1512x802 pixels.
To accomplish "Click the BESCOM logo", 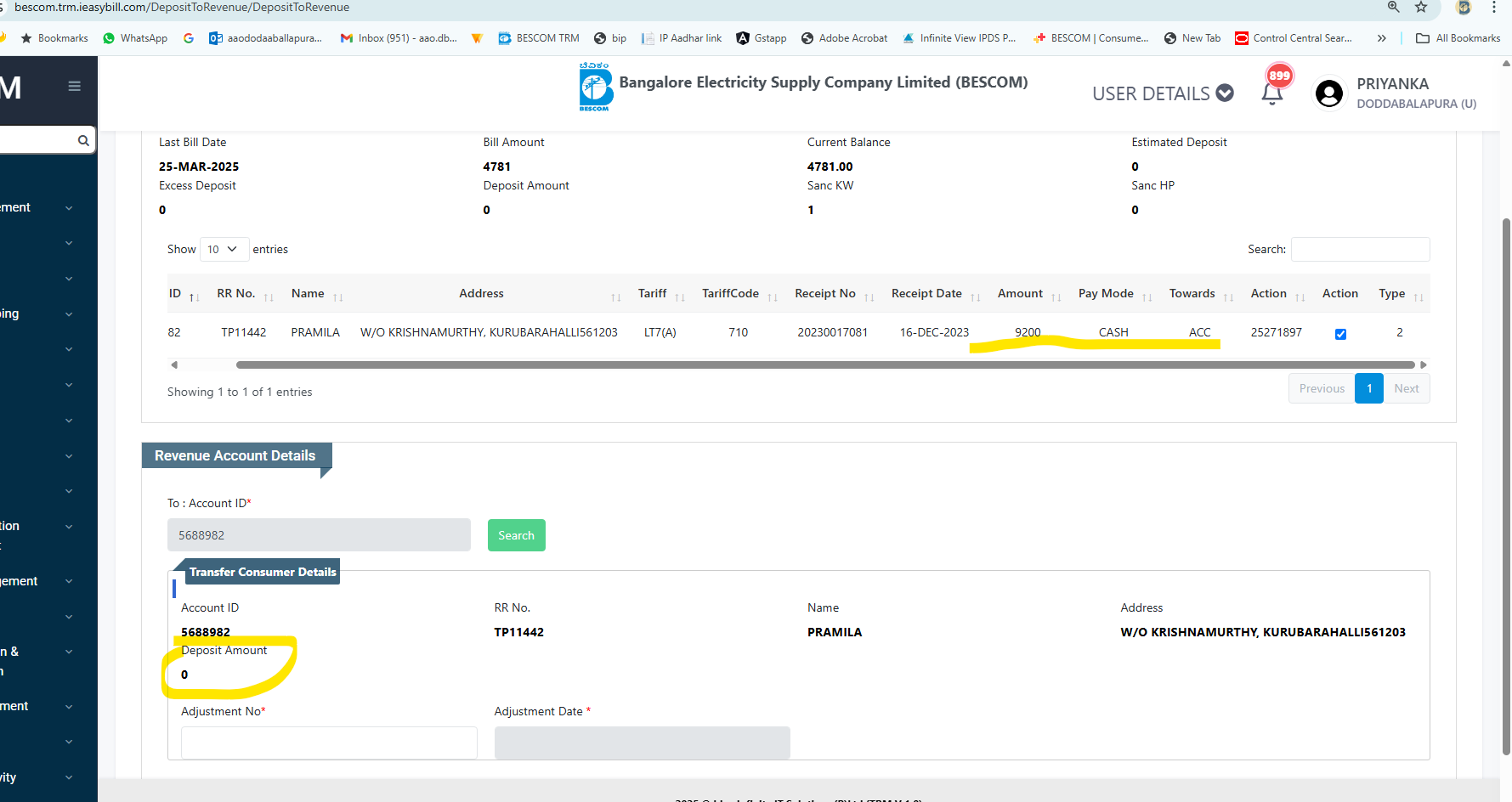I will click(x=595, y=88).
